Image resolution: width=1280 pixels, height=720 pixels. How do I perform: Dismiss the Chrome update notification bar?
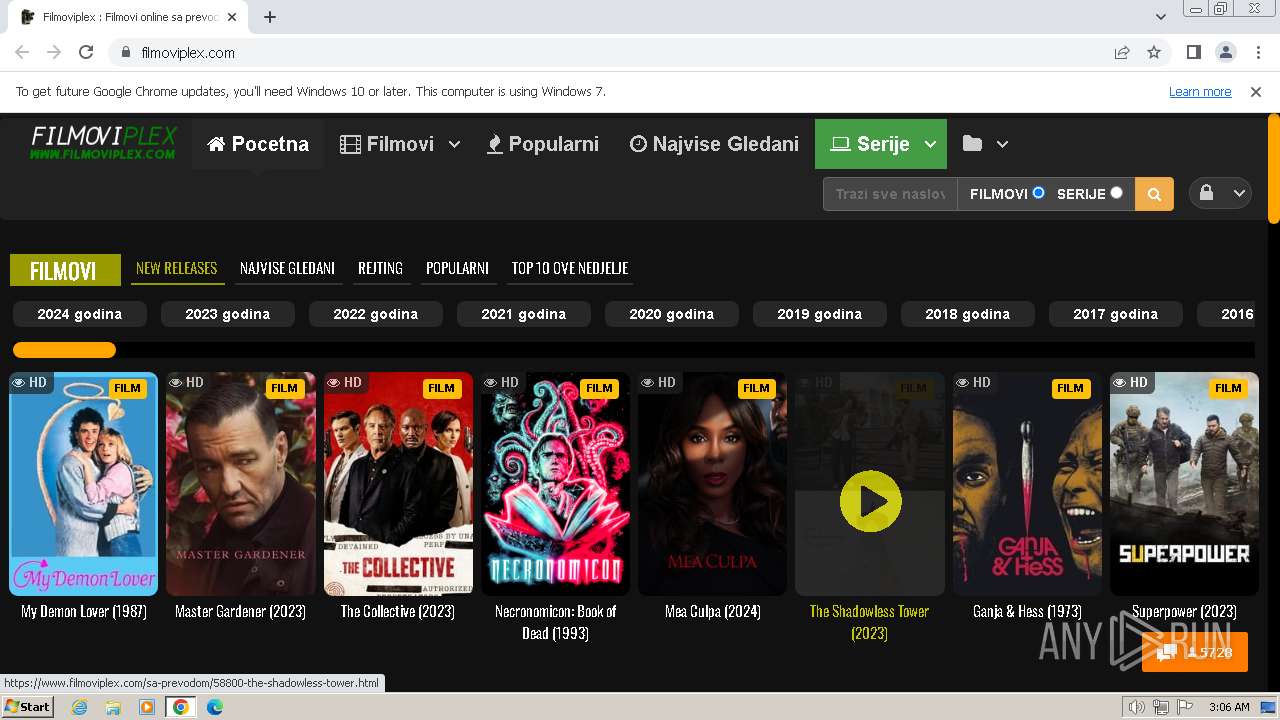coord(1256,92)
